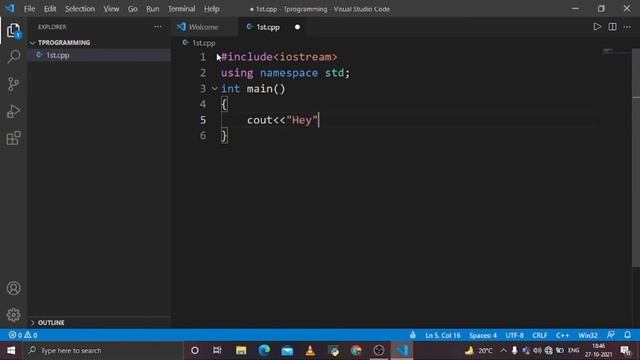Image resolution: width=640 pixels, height=360 pixels.
Task: Change end of line sequence CRLF
Action: pyautogui.click(x=540, y=335)
